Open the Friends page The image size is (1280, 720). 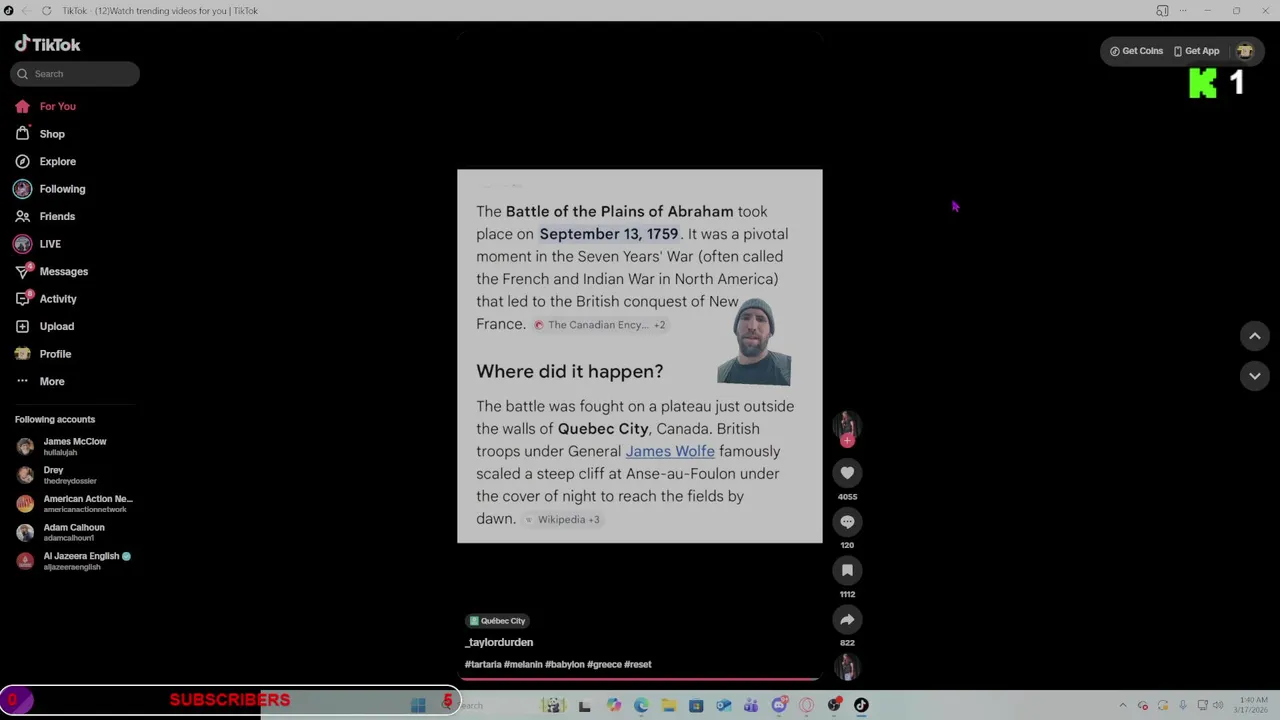[46, 216]
